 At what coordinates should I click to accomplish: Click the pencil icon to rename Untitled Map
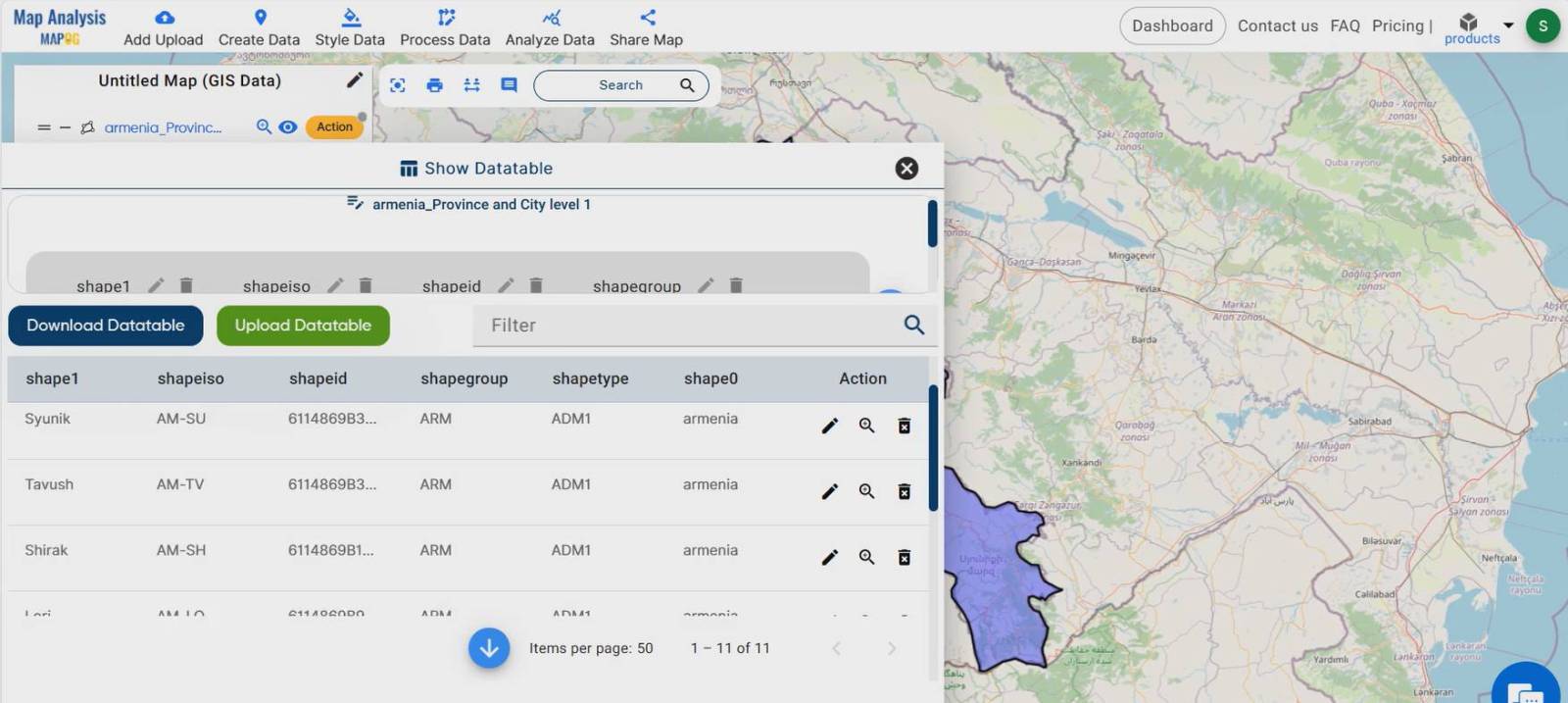pyautogui.click(x=355, y=80)
